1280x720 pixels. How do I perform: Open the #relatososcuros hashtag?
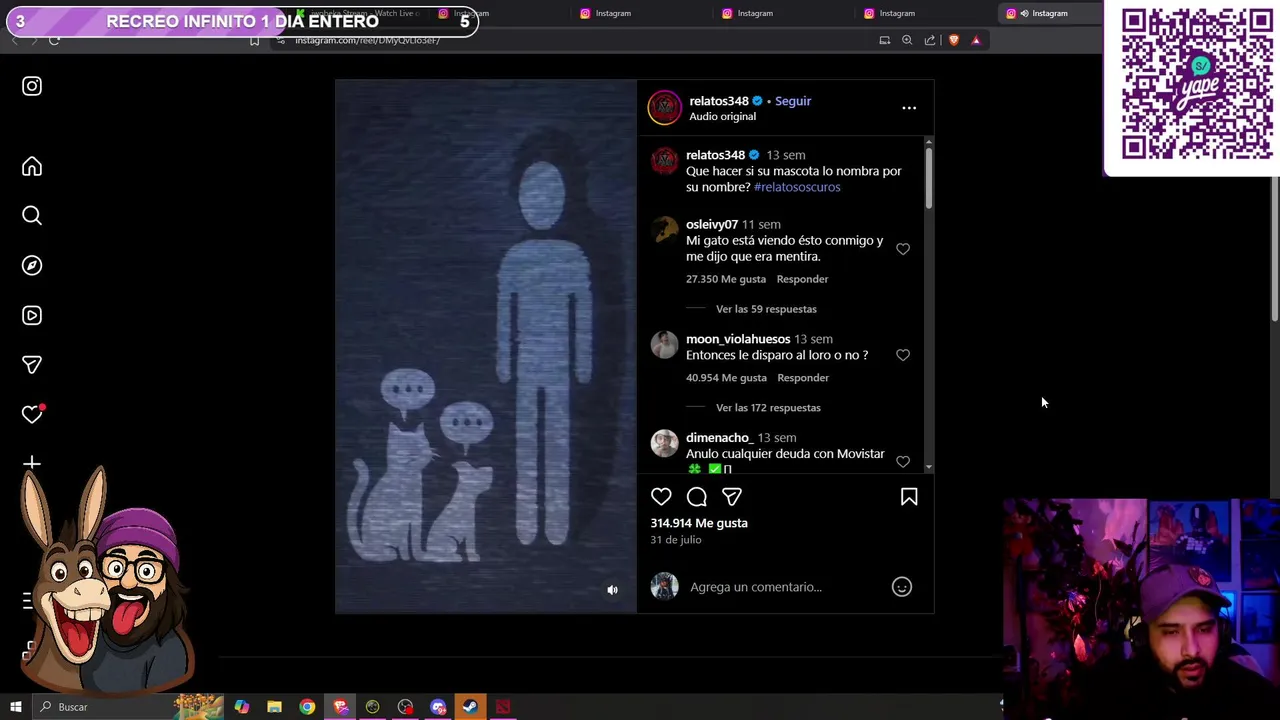pyautogui.click(x=797, y=187)
